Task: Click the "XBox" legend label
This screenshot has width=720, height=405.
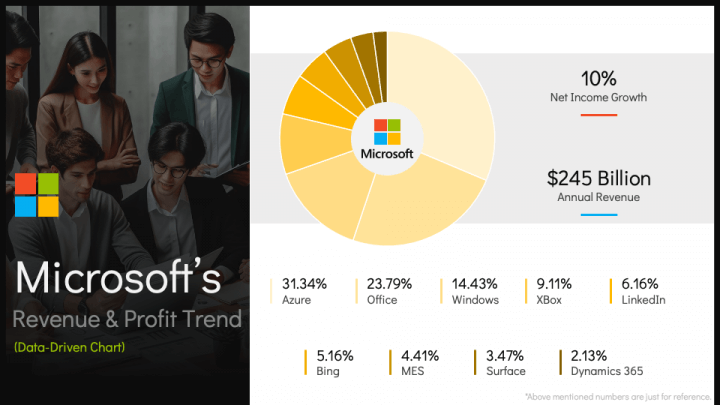Action: click(x=549, y=300)
